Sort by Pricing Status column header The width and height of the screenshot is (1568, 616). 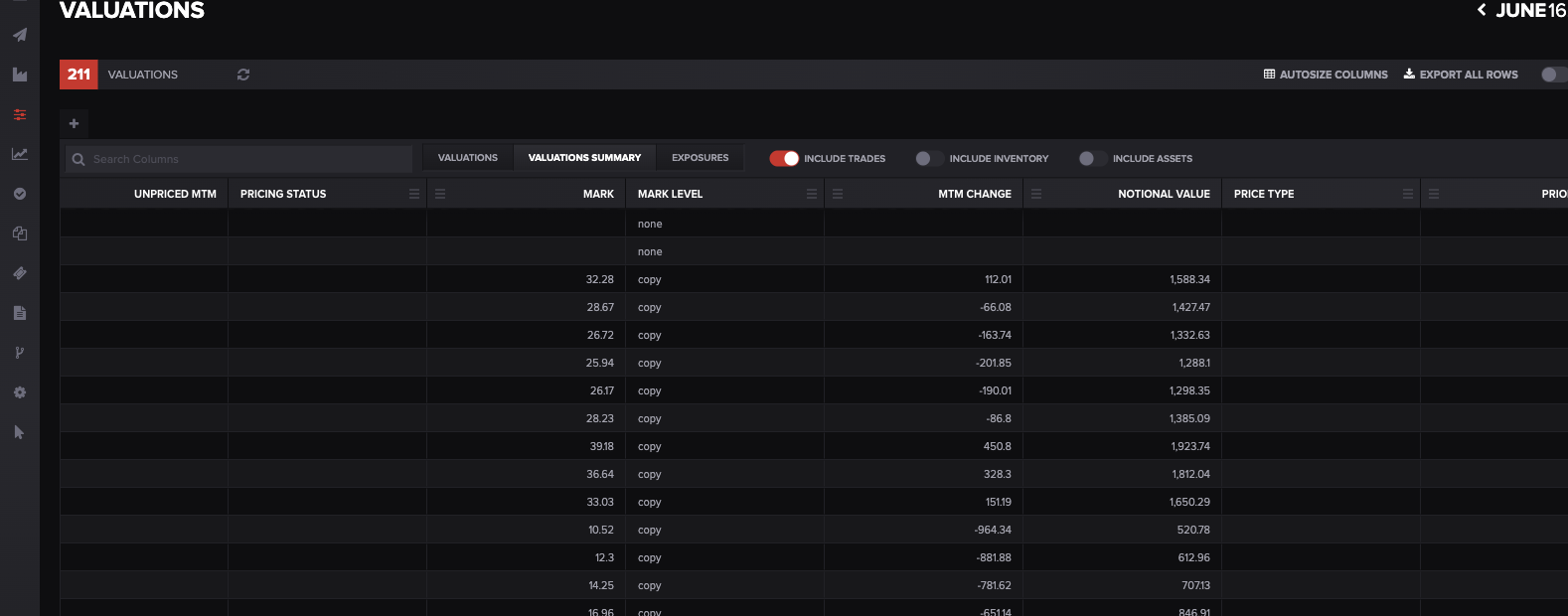283,194
